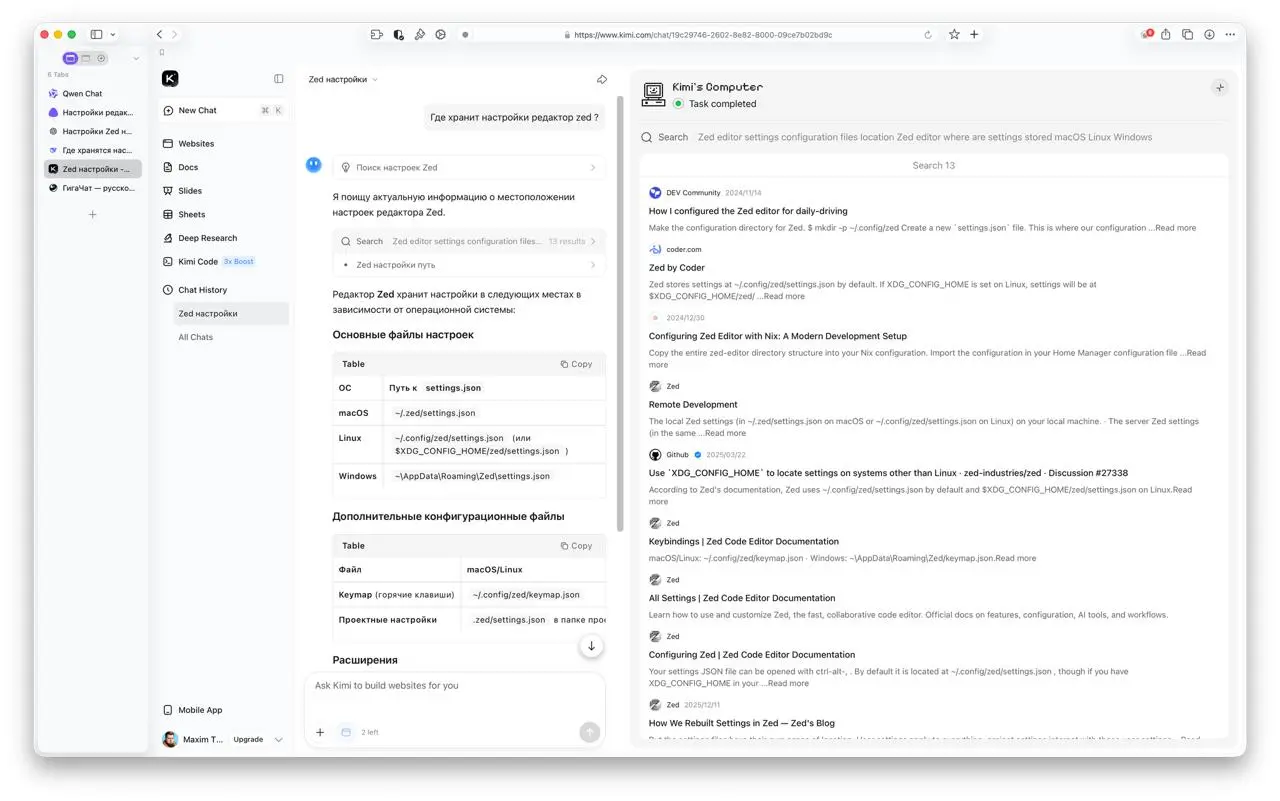Open Deep Research in sidebar

(223, 238)
